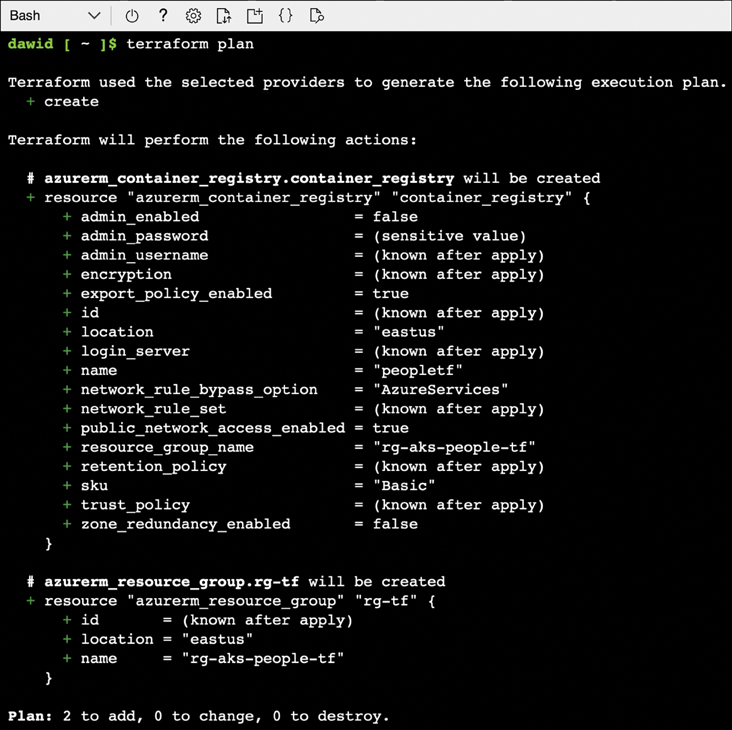Open settings with the gear icon
The width and height of the screenshot is (732, 730).
pyautogui.click(x=194, y=16)
